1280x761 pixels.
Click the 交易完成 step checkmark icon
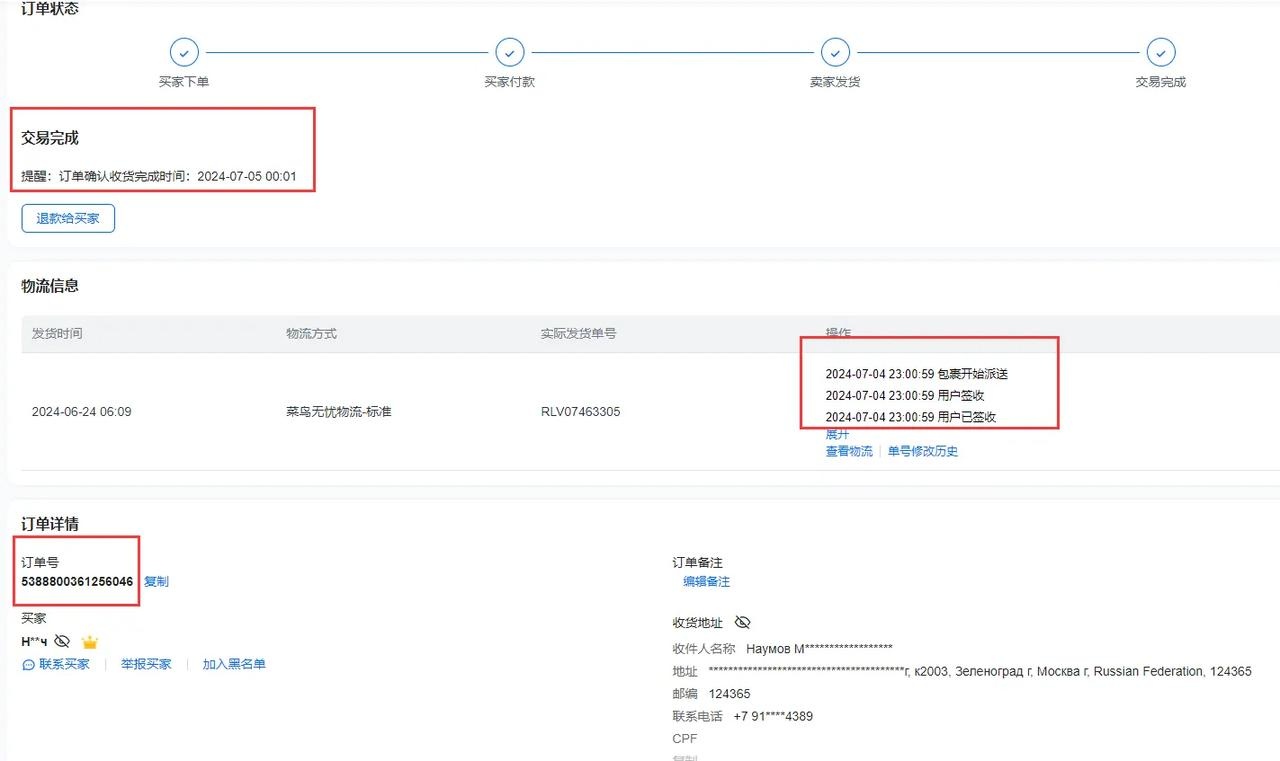1161,52
